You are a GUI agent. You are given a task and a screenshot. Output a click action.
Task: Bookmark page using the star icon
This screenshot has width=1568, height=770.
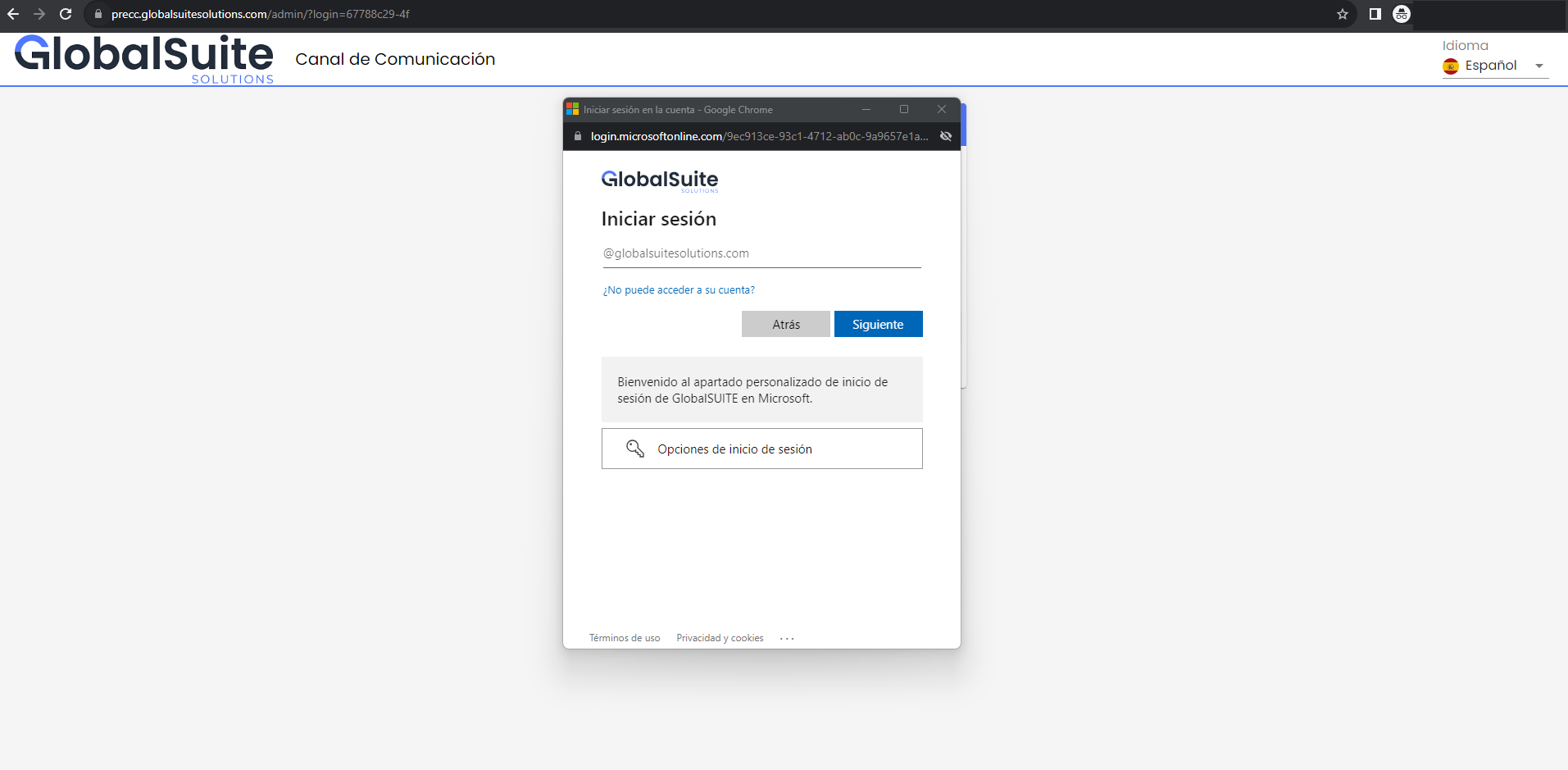(x=1343, y=14)
